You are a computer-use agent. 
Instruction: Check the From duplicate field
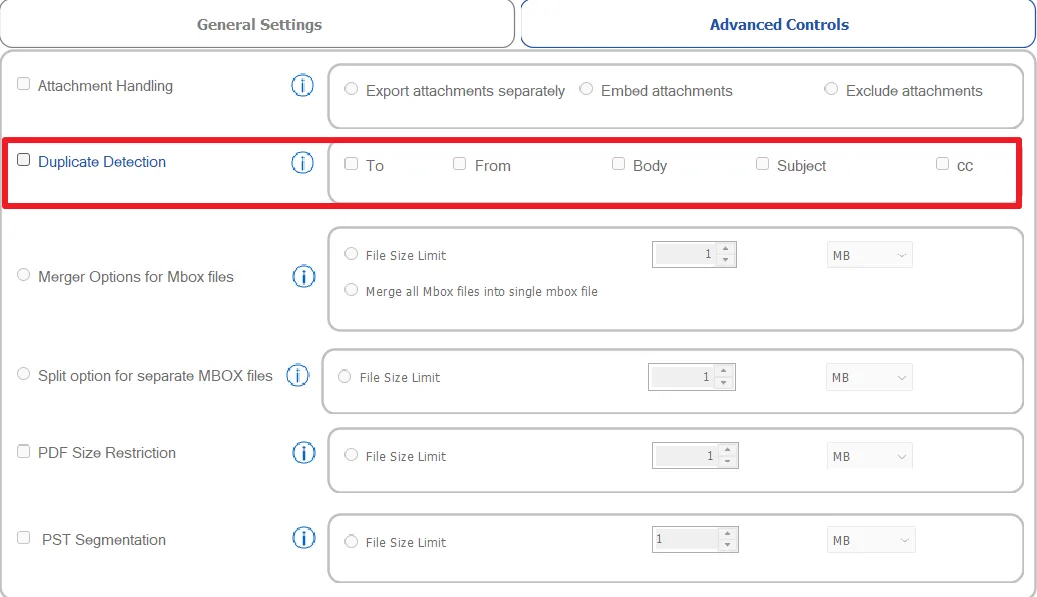pos(460,164)
